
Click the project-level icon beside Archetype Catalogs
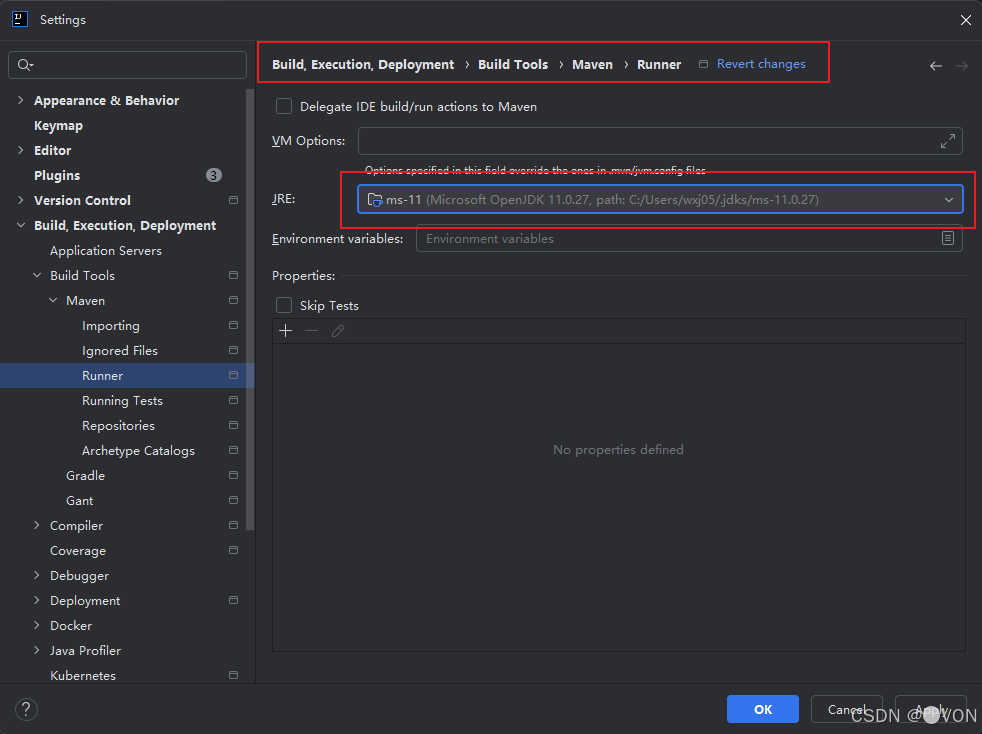pos(234,450)
